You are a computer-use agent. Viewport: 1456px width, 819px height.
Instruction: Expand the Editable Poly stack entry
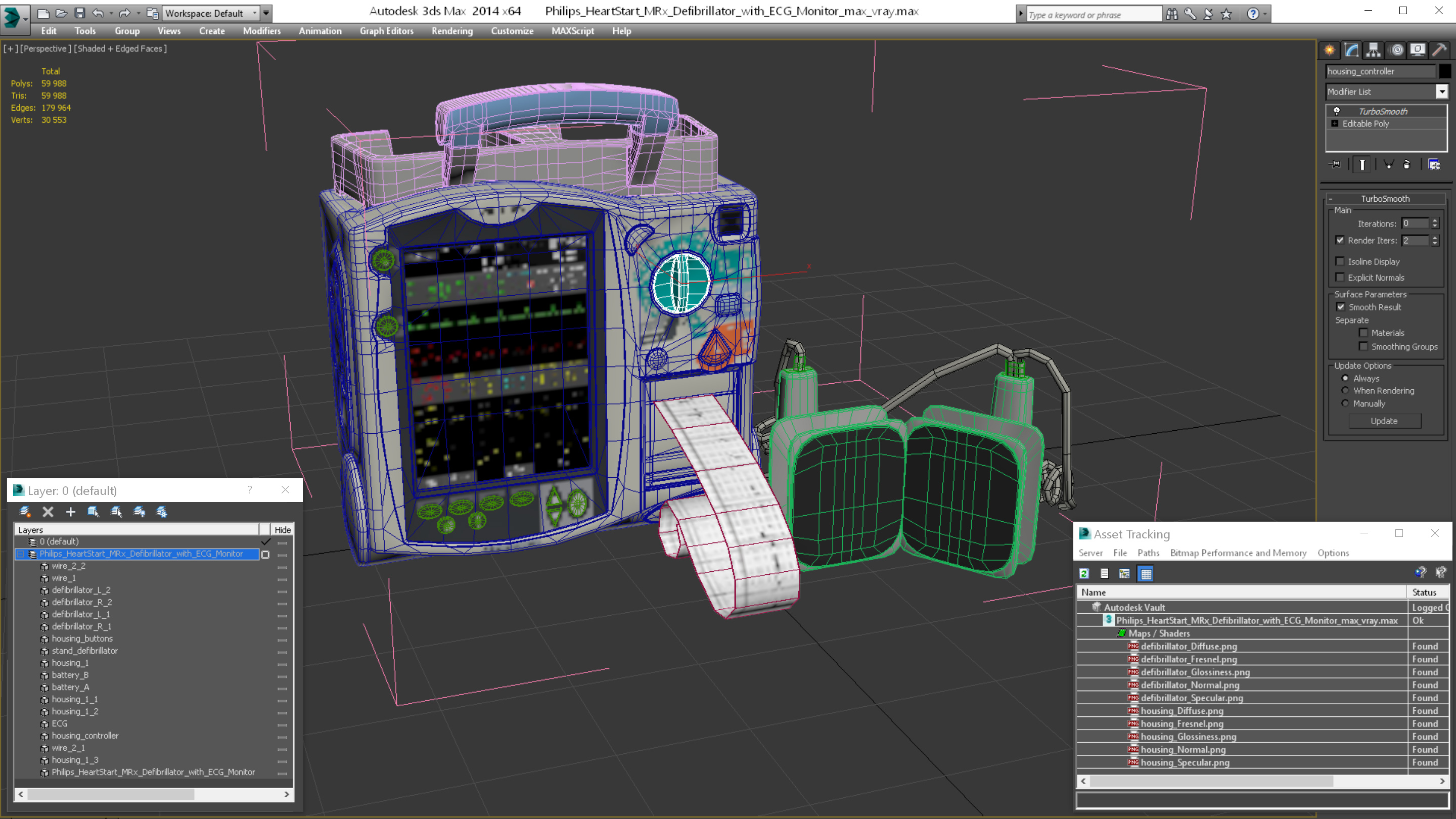pos(1335,123)
